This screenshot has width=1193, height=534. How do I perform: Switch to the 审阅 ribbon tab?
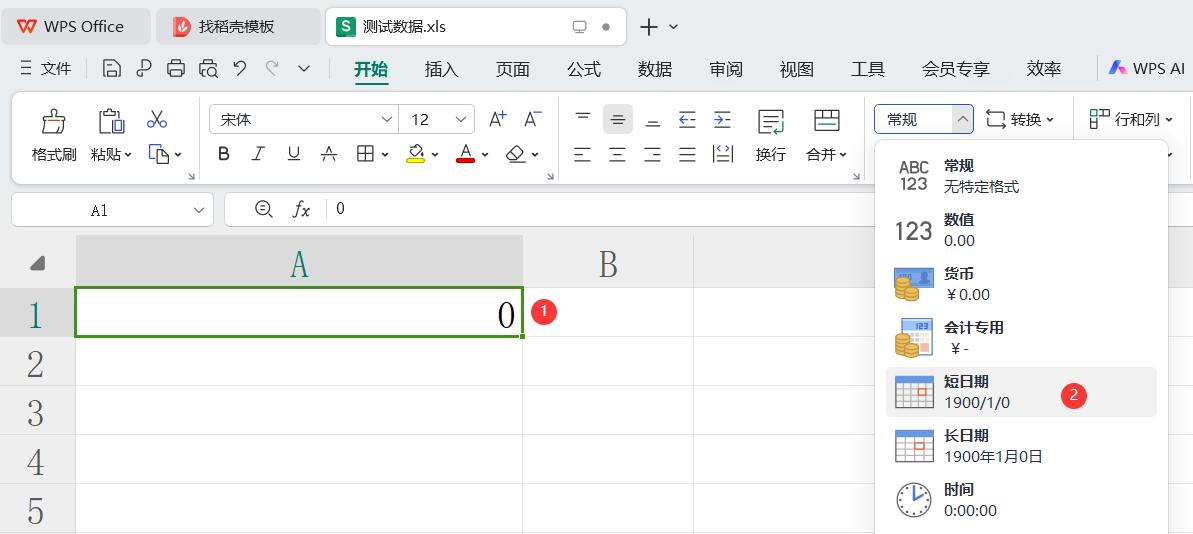(726, 69)
